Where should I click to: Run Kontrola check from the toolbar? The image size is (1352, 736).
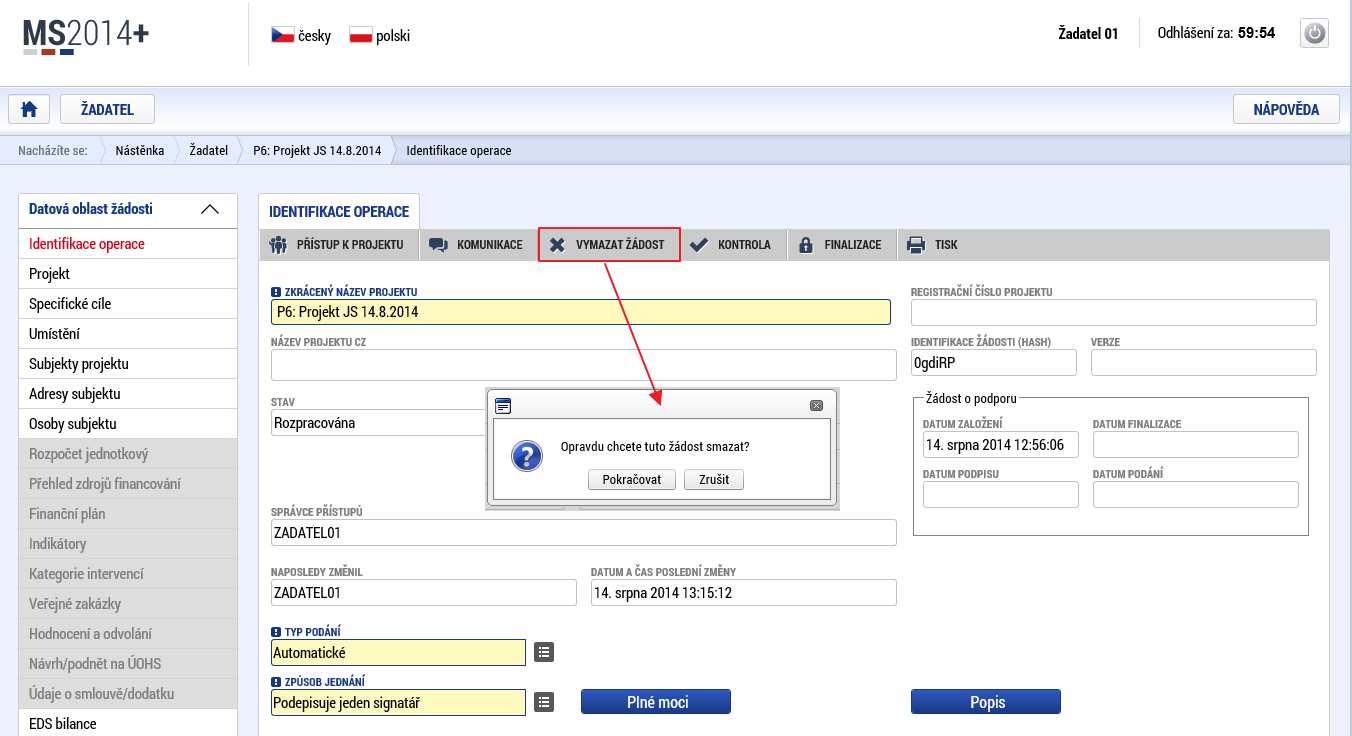pos(731,245)
